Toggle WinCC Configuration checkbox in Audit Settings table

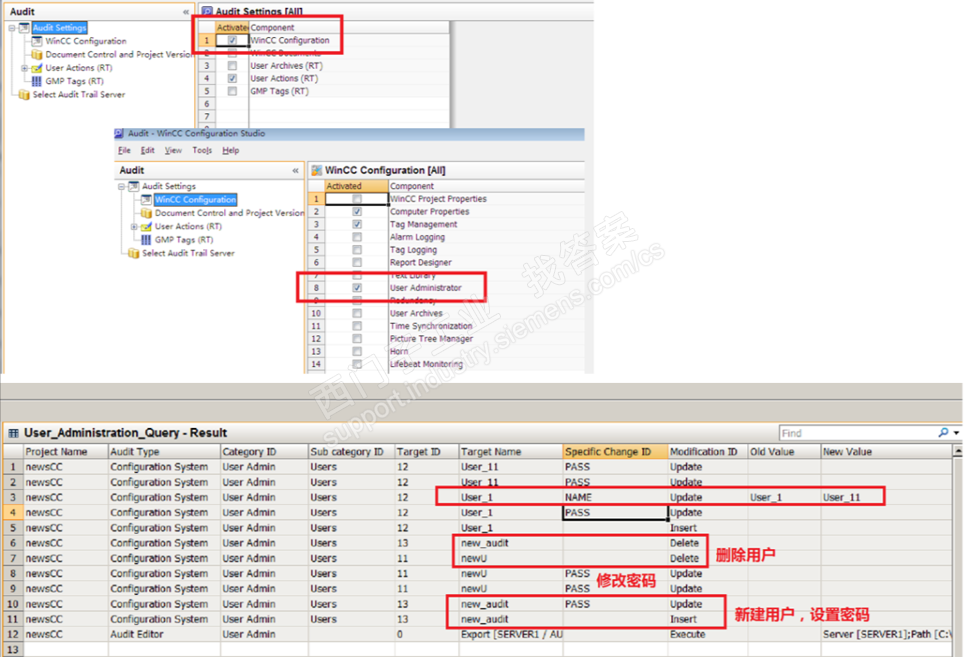232,40
